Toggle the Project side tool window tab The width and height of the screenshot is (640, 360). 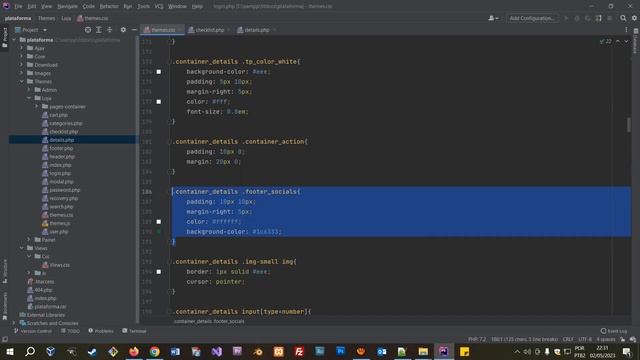4,38
